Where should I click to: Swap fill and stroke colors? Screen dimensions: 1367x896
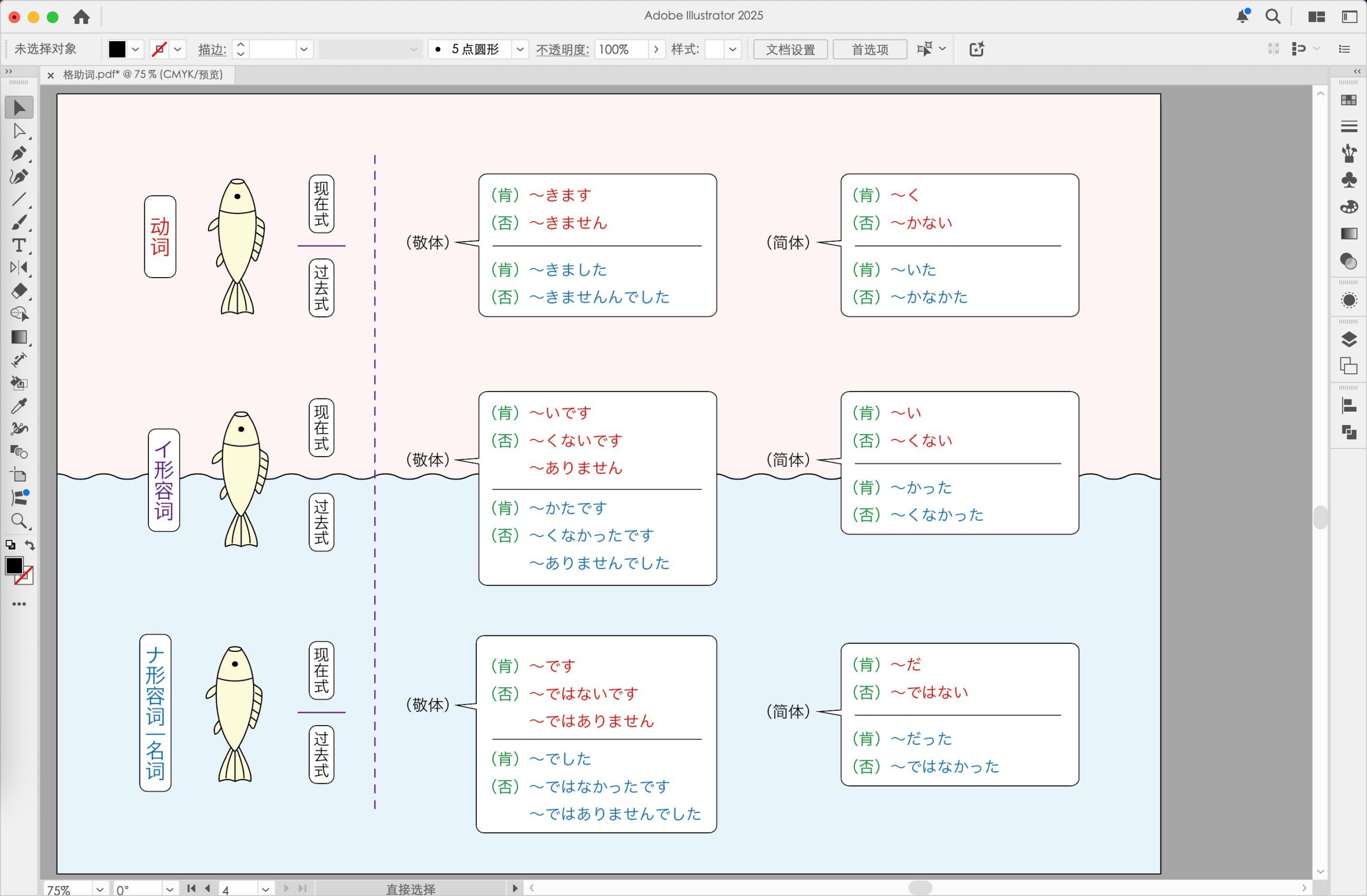(30, 545)
